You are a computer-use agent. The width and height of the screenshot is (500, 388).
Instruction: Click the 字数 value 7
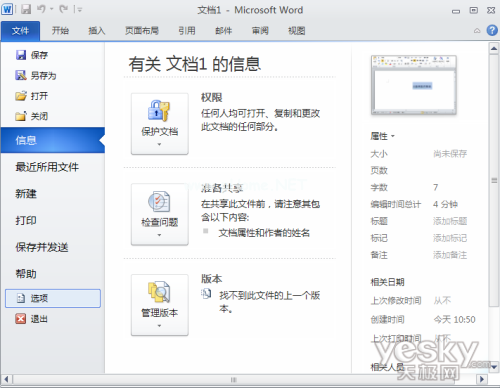tap(436, 187)
